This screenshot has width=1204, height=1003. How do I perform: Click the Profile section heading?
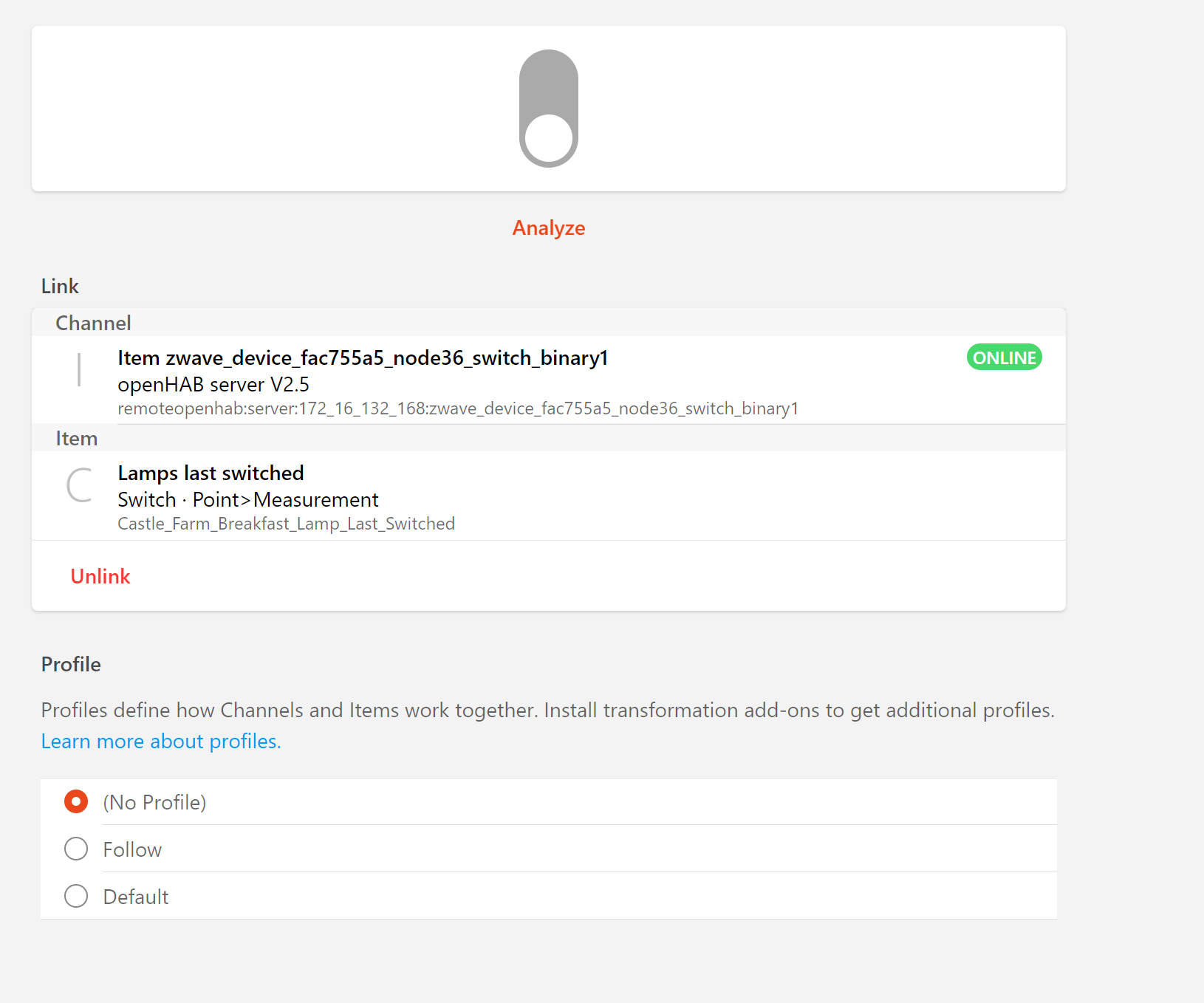coord(71,664)
